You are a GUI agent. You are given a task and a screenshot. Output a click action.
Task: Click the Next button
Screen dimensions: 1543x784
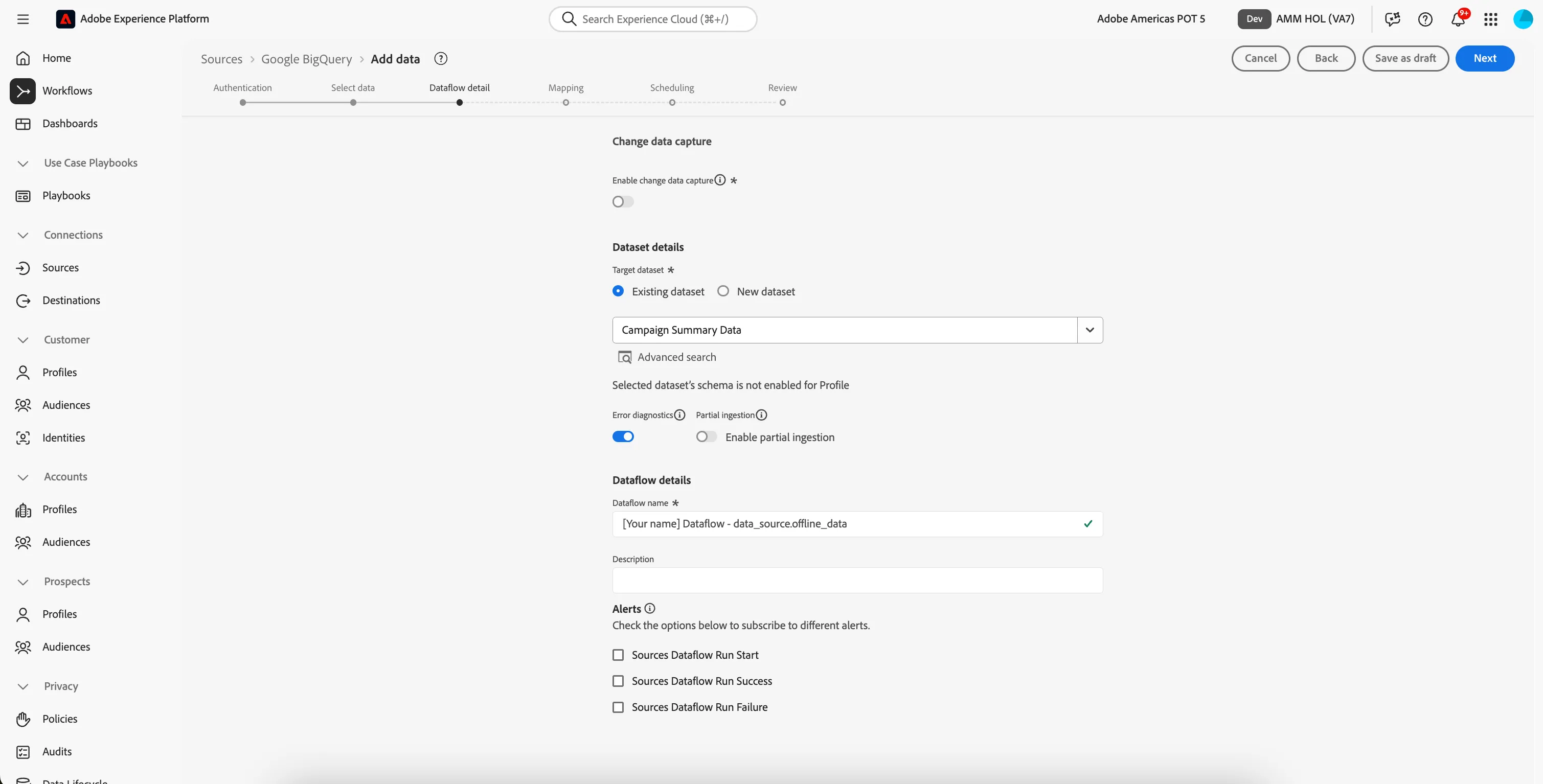pyautogui.click(x=1485, y=58)
